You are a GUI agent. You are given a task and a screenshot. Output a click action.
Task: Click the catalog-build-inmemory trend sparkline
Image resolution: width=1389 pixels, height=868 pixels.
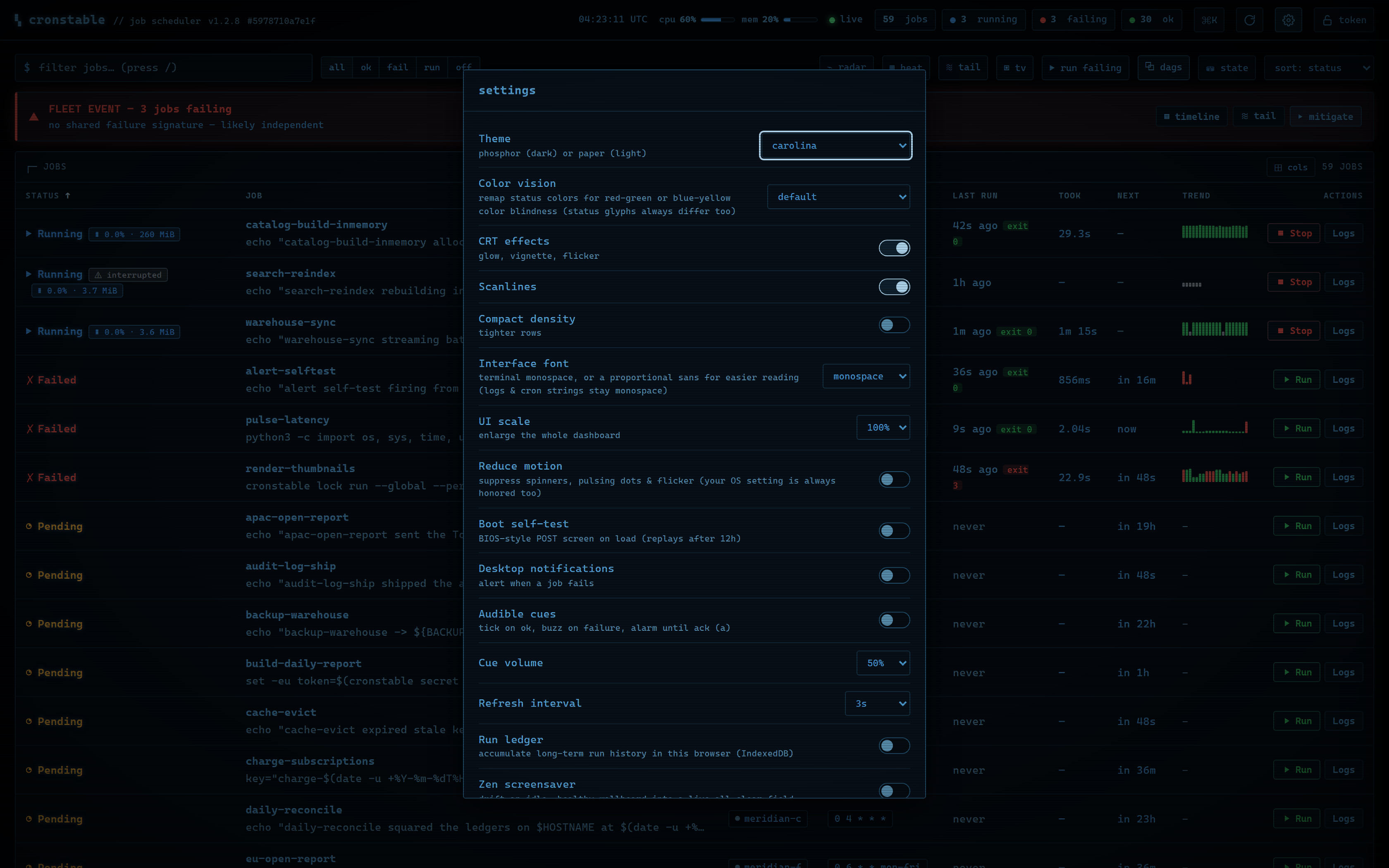click(x=1215, y=232)
